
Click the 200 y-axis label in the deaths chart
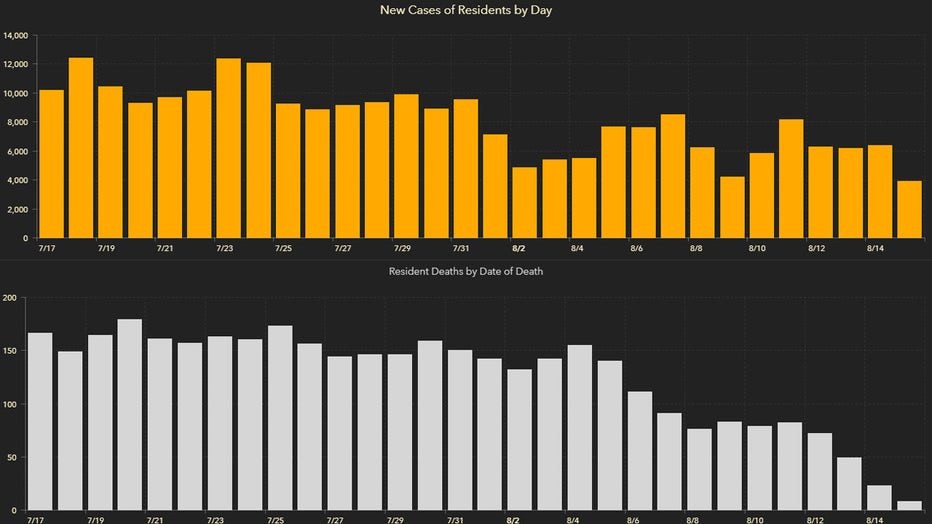pos(10,298)
